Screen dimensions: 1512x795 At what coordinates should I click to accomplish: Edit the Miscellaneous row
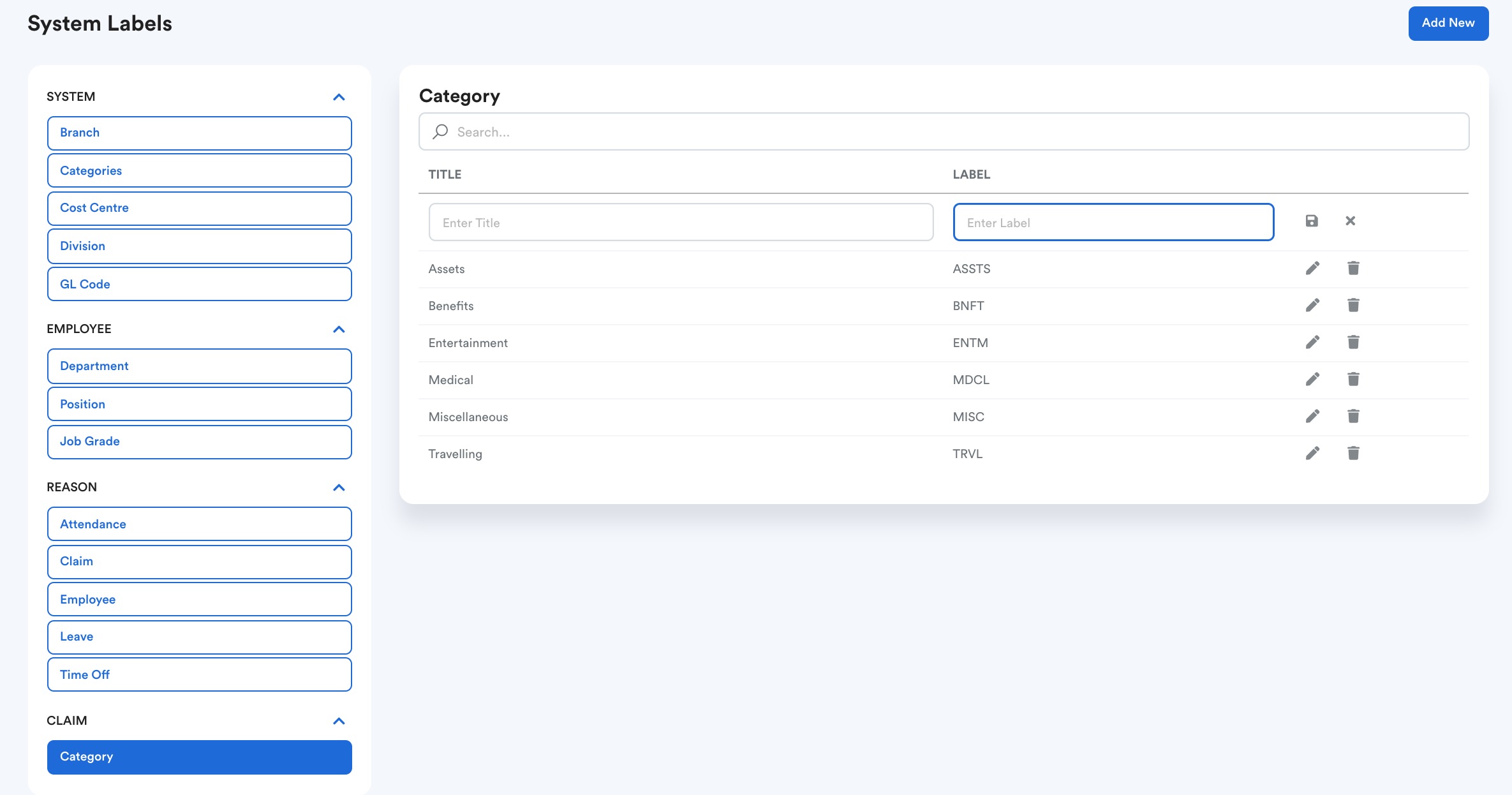point(1312,416)
